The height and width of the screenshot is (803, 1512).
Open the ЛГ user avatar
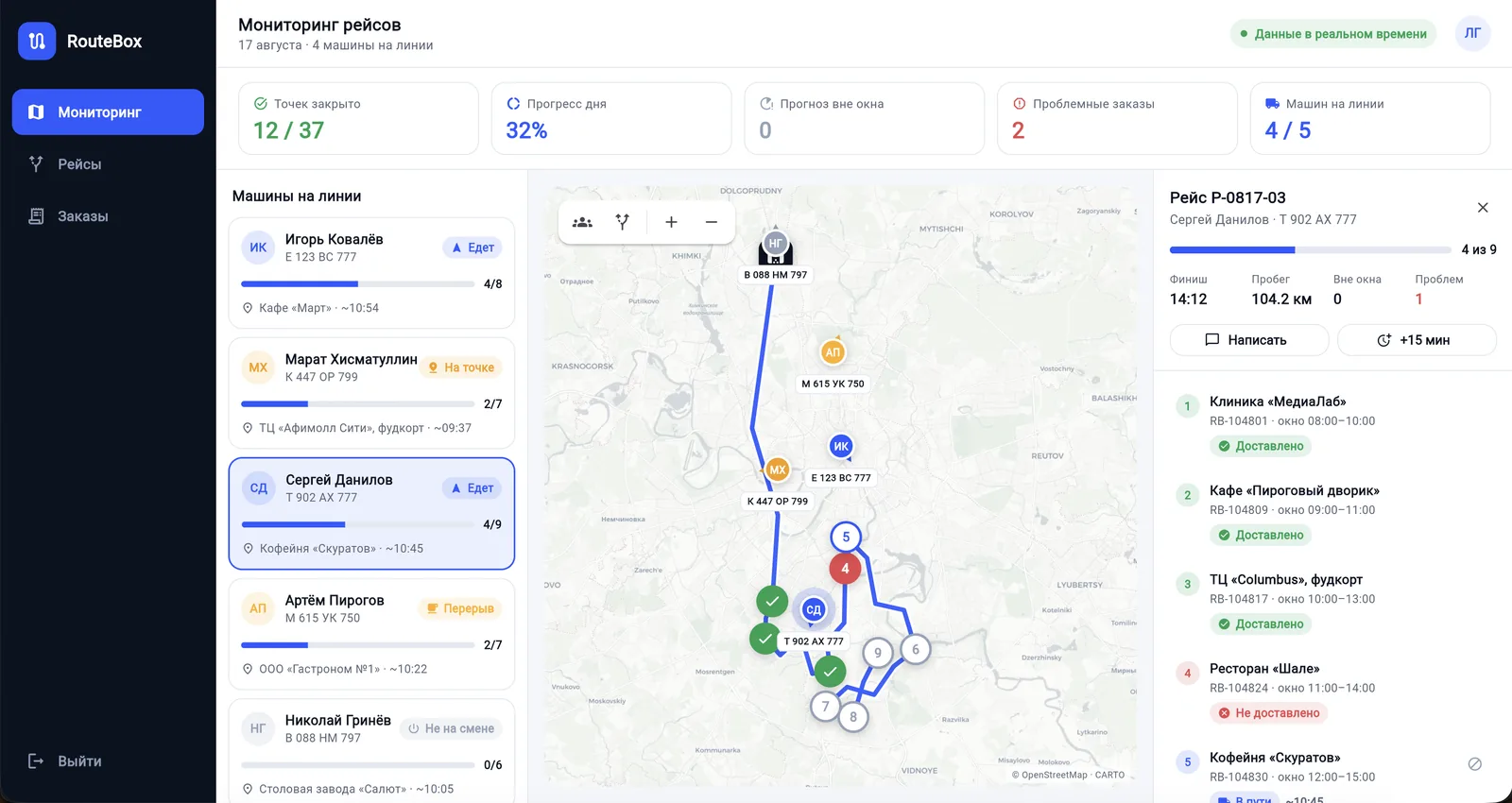(1472, 33)
